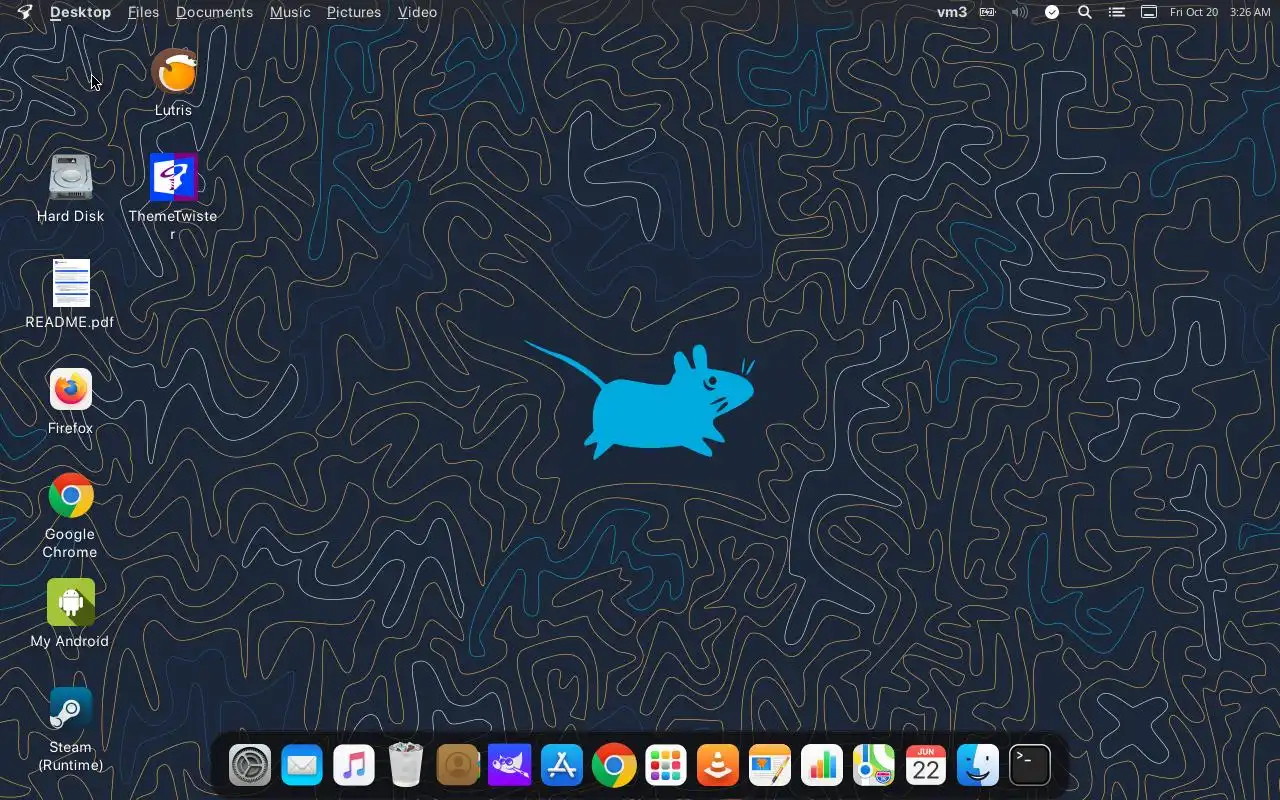The width and height of the screenshot is (1280, 800).
Task: Open the My Android desktop icon
Action: pos(70,602)
